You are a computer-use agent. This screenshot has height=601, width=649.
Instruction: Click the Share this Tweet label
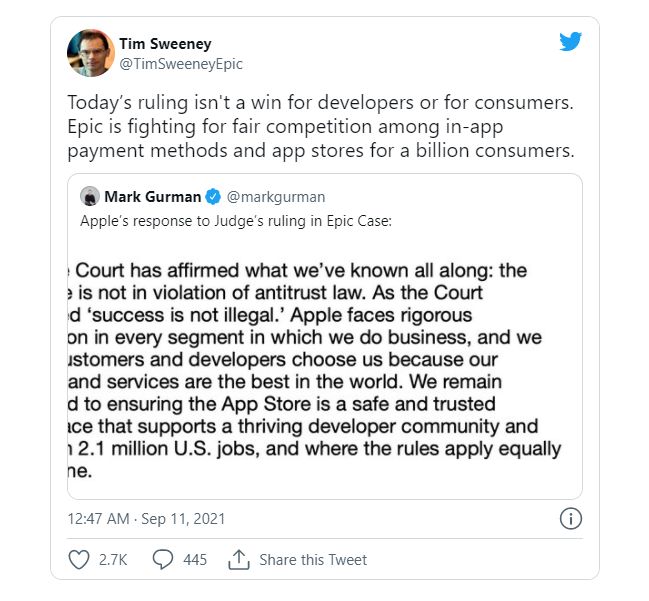pyautogui.click(x=313, y=560)
